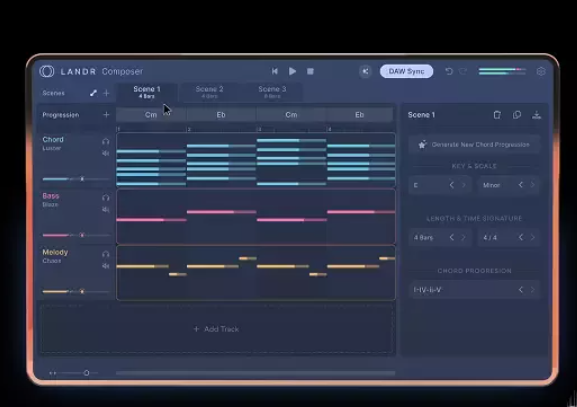Viewport: 577px width, 407px height.
Task: Adjust the Melody track volume slider
Action: 76,291
